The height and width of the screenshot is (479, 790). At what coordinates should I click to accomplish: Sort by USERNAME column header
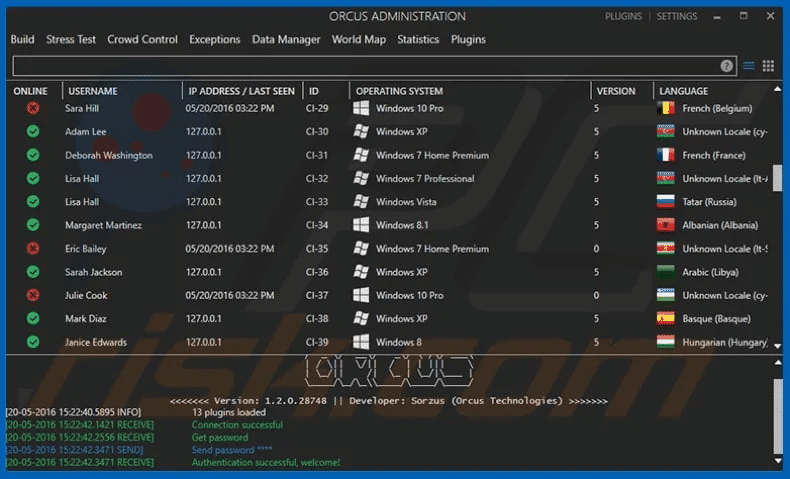point(92,91)
